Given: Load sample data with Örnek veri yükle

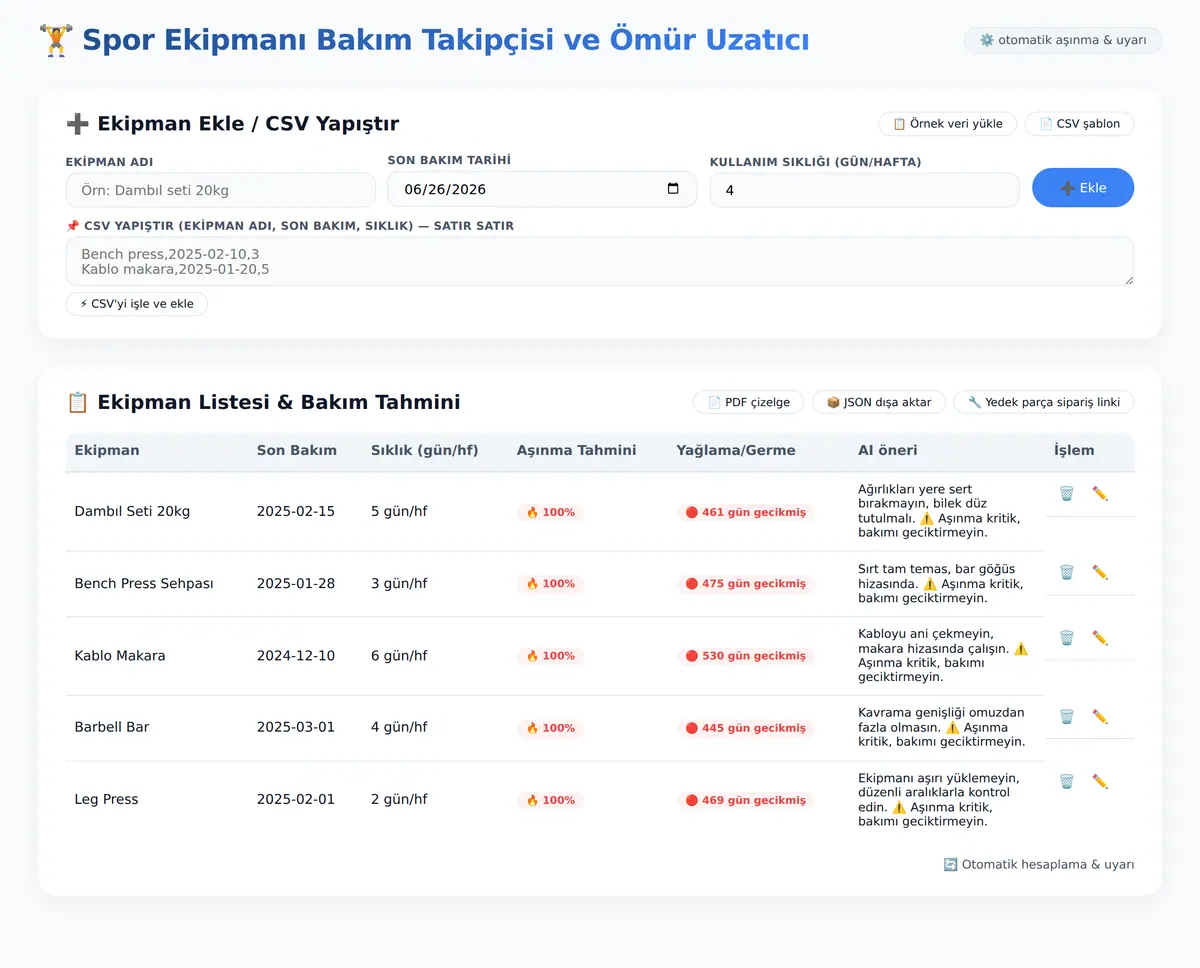Looking at the screenshot, I should point(947,124).
